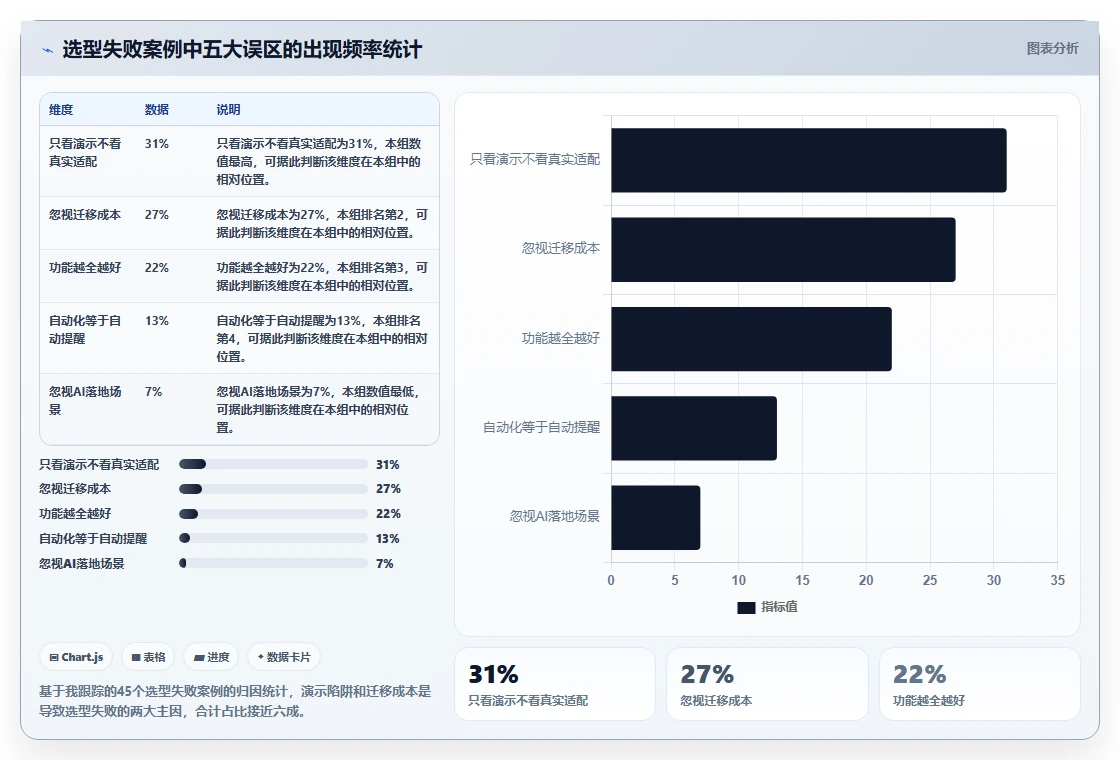Click the description mentioning 本组排名第2
The width and height of the screenshot is (1120, 760).
point(322,224)
